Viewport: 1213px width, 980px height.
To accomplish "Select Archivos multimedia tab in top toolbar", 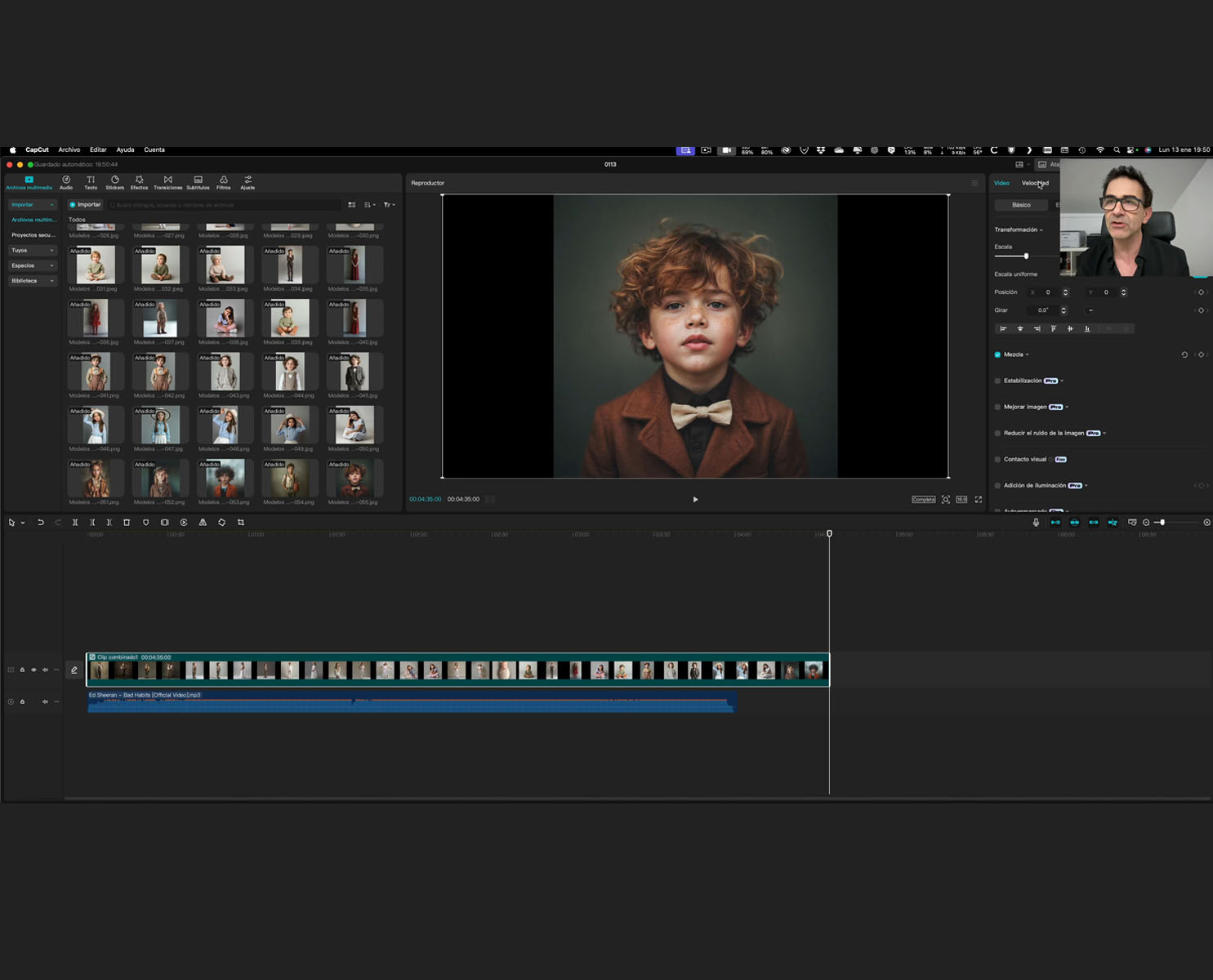I will pyautogui.click(x=29, y=182).
